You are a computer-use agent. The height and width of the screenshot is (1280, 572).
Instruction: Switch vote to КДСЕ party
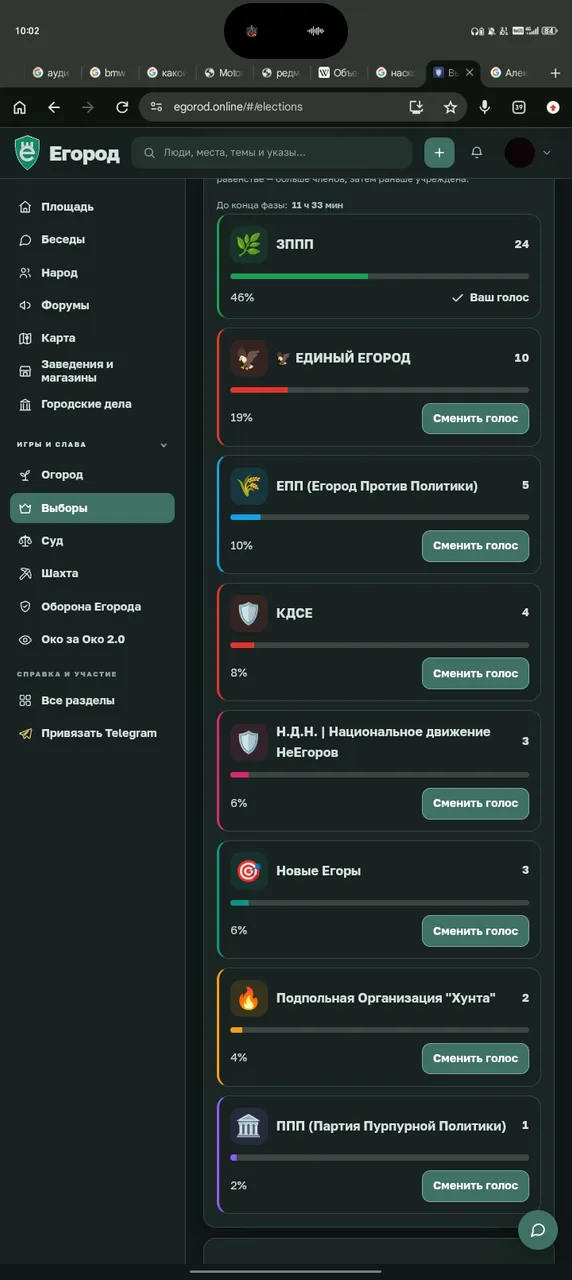coord(475,673)
